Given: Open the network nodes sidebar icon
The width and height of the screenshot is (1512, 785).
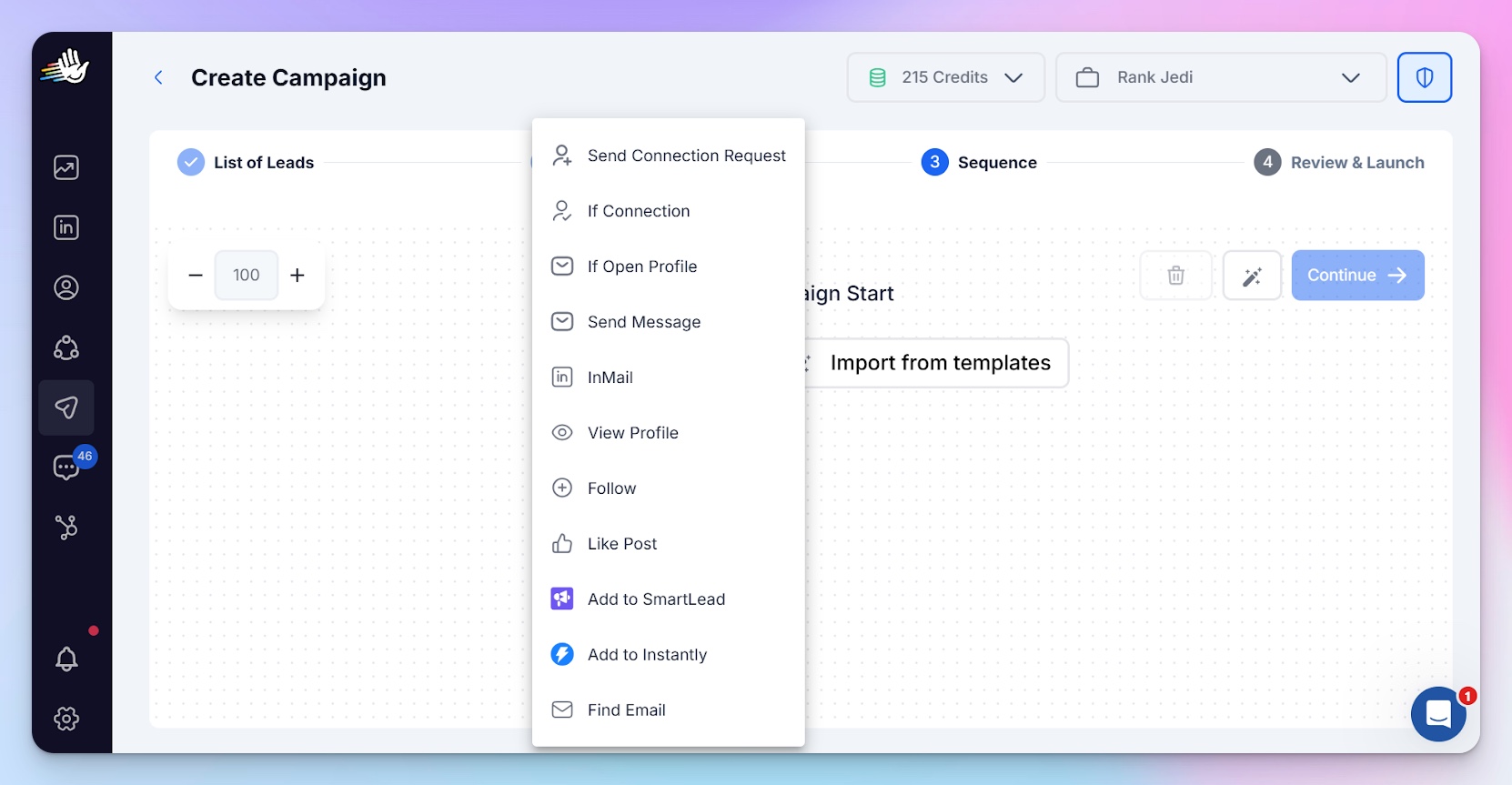Looking at the screenshot, I should point(66,347).
